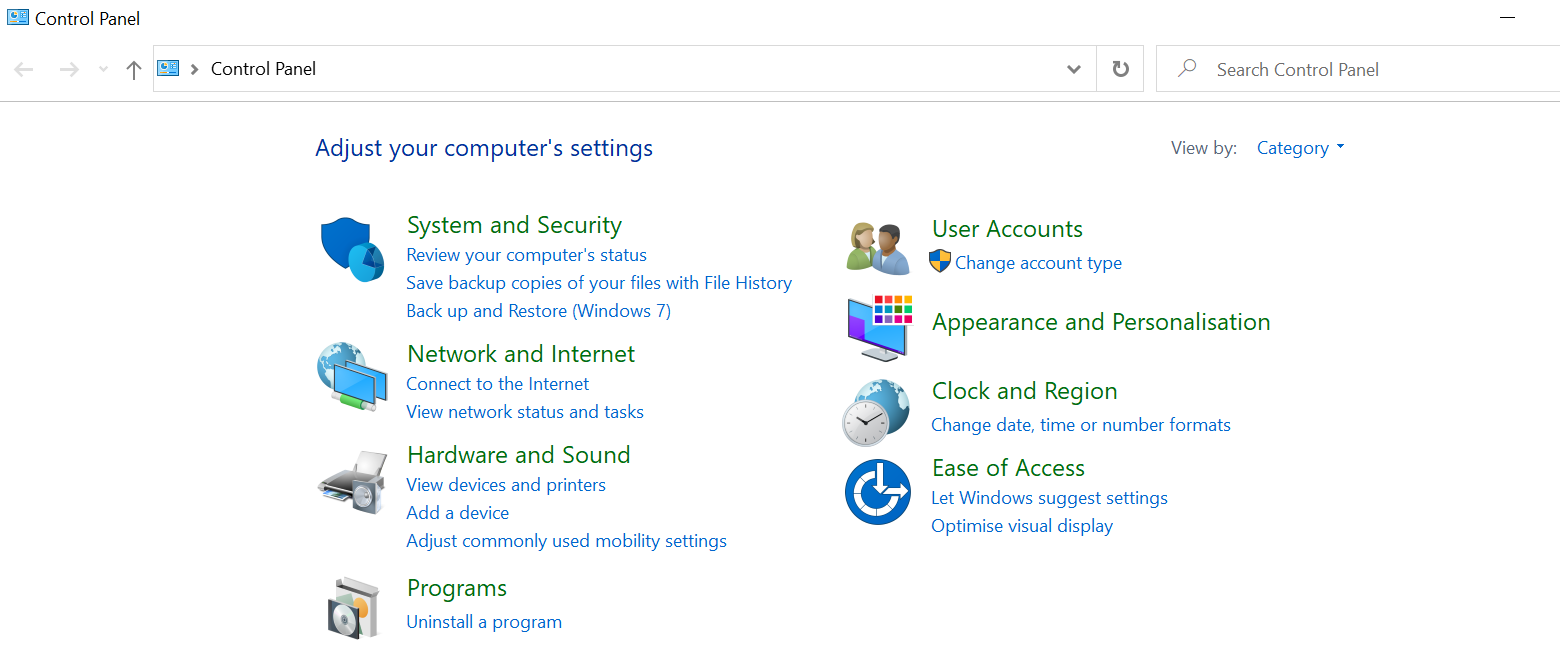
Task: Open Uninstall a program link
Action: (x=484, y=622)
